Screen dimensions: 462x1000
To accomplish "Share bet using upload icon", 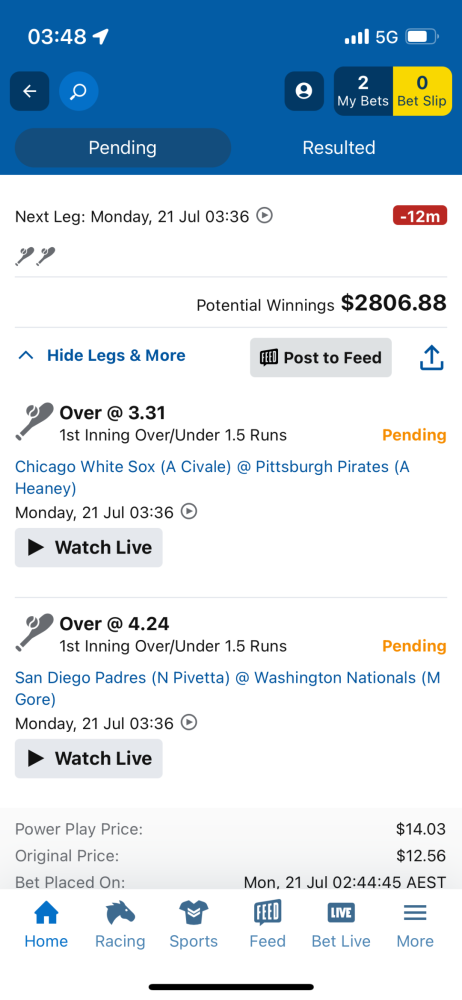I will (431, 358).
